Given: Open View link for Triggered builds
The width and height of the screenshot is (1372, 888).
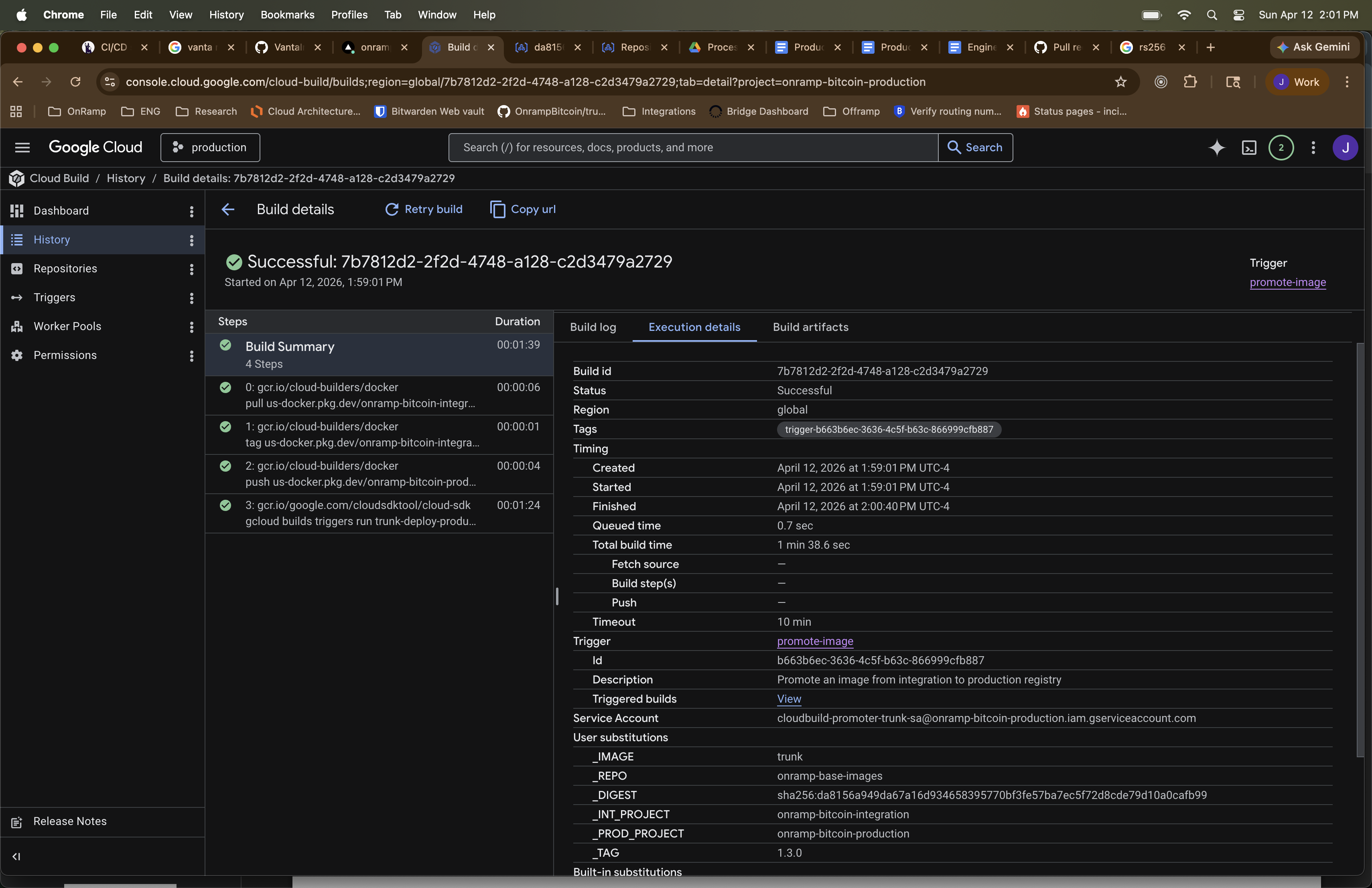Looking at the screenshot, I should point(789,699).
